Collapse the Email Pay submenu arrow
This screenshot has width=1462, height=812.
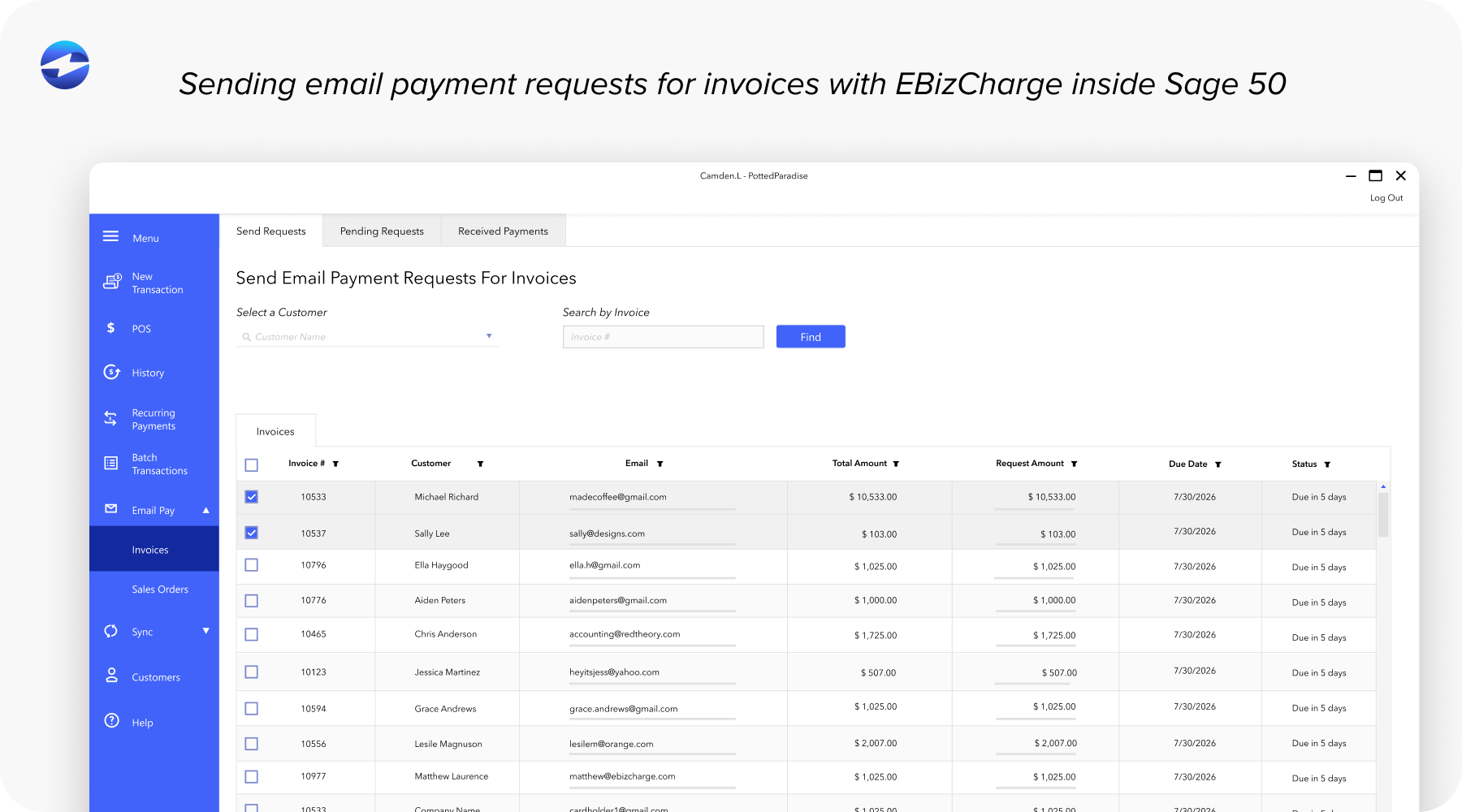[205, 510]
